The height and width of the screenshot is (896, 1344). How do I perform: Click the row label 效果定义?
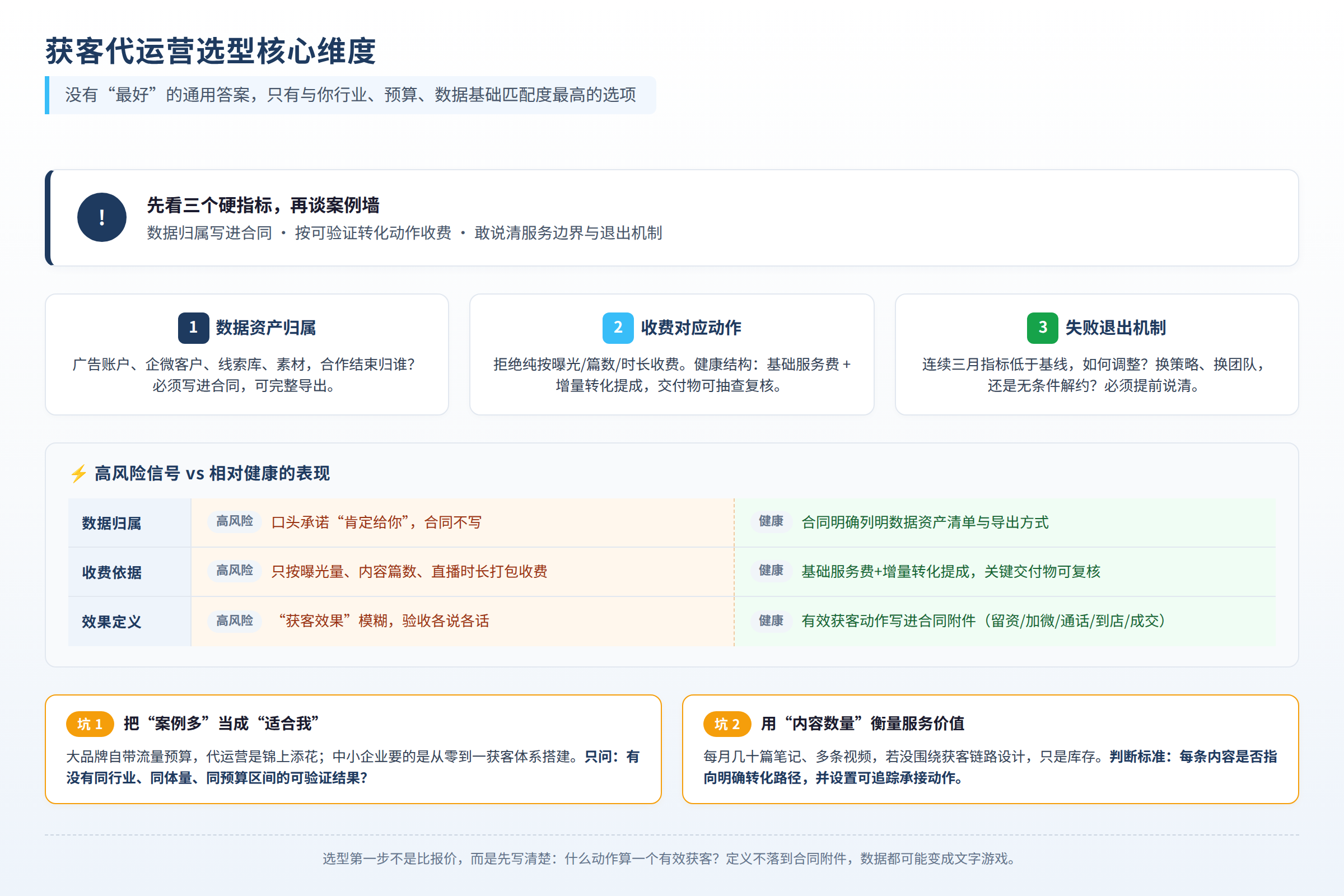point(111,622)
